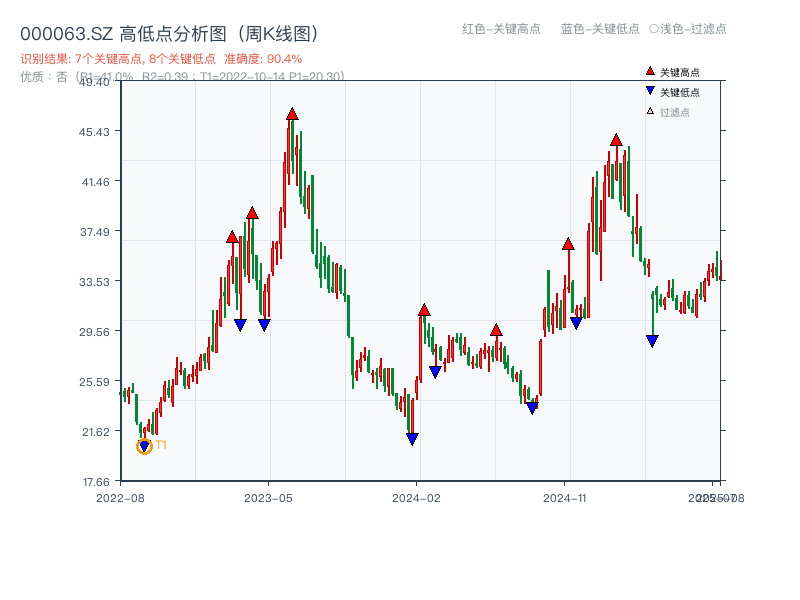Select the 2023-05 x-axis label
The height and width of the screenshot is (600, 800).
click(268, 496)
